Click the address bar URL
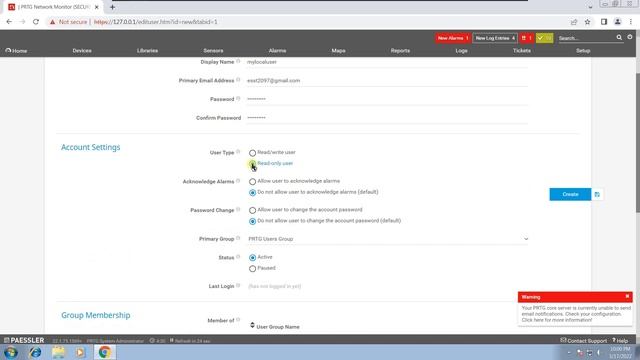The width and height of the screenshot is (640, 360). pos(156,22)
